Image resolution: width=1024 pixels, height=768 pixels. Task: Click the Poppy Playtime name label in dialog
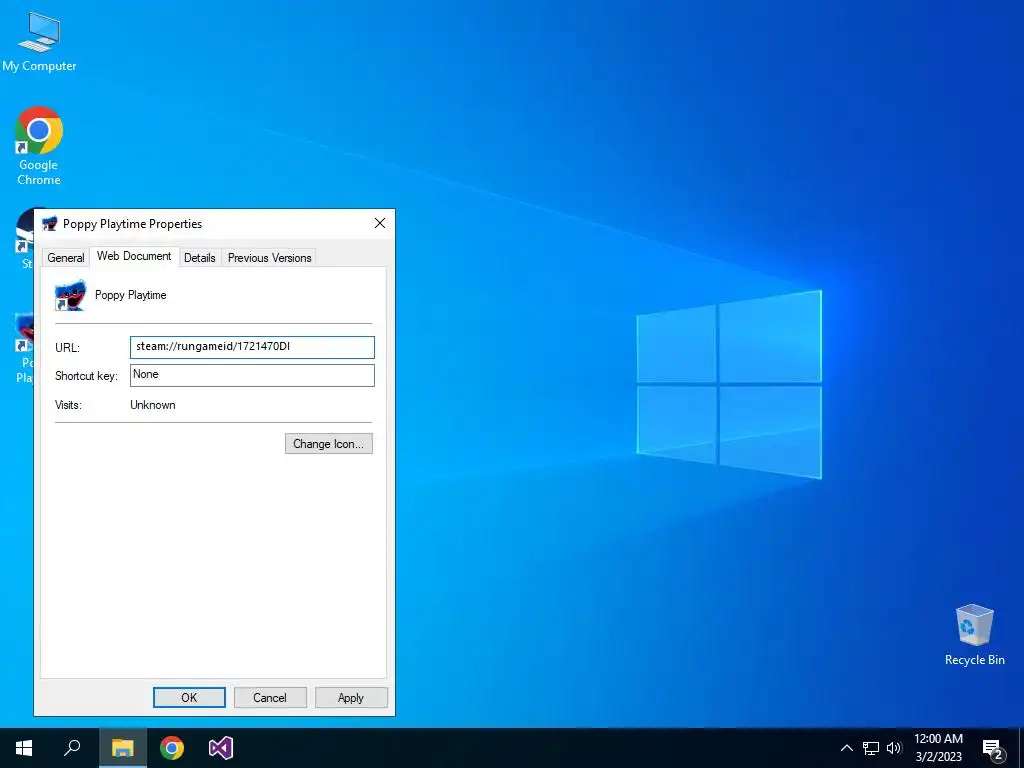[131, 295]
